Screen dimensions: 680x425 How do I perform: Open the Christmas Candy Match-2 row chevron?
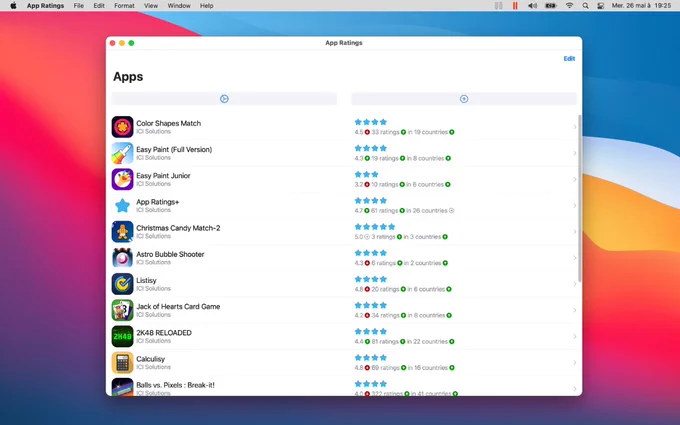(575, 232)
